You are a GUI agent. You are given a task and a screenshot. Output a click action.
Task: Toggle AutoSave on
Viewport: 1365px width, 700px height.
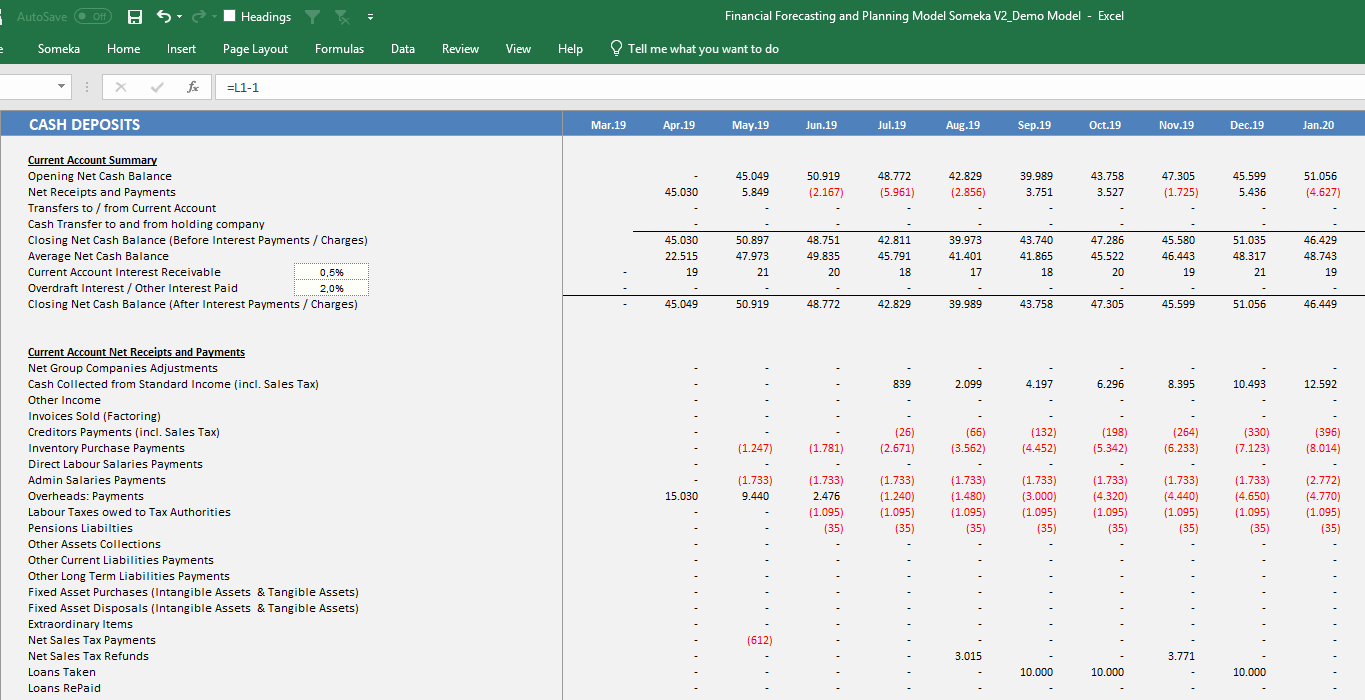point(91,16)
